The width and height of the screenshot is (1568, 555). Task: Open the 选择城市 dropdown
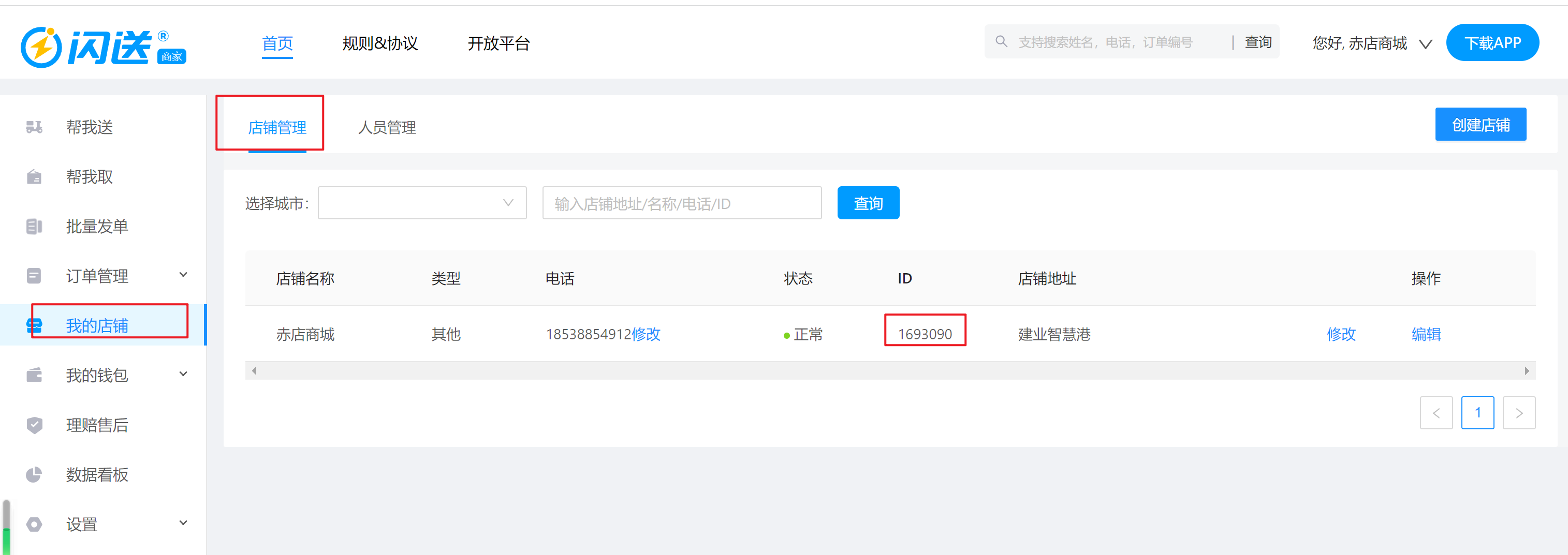point(422,203)
